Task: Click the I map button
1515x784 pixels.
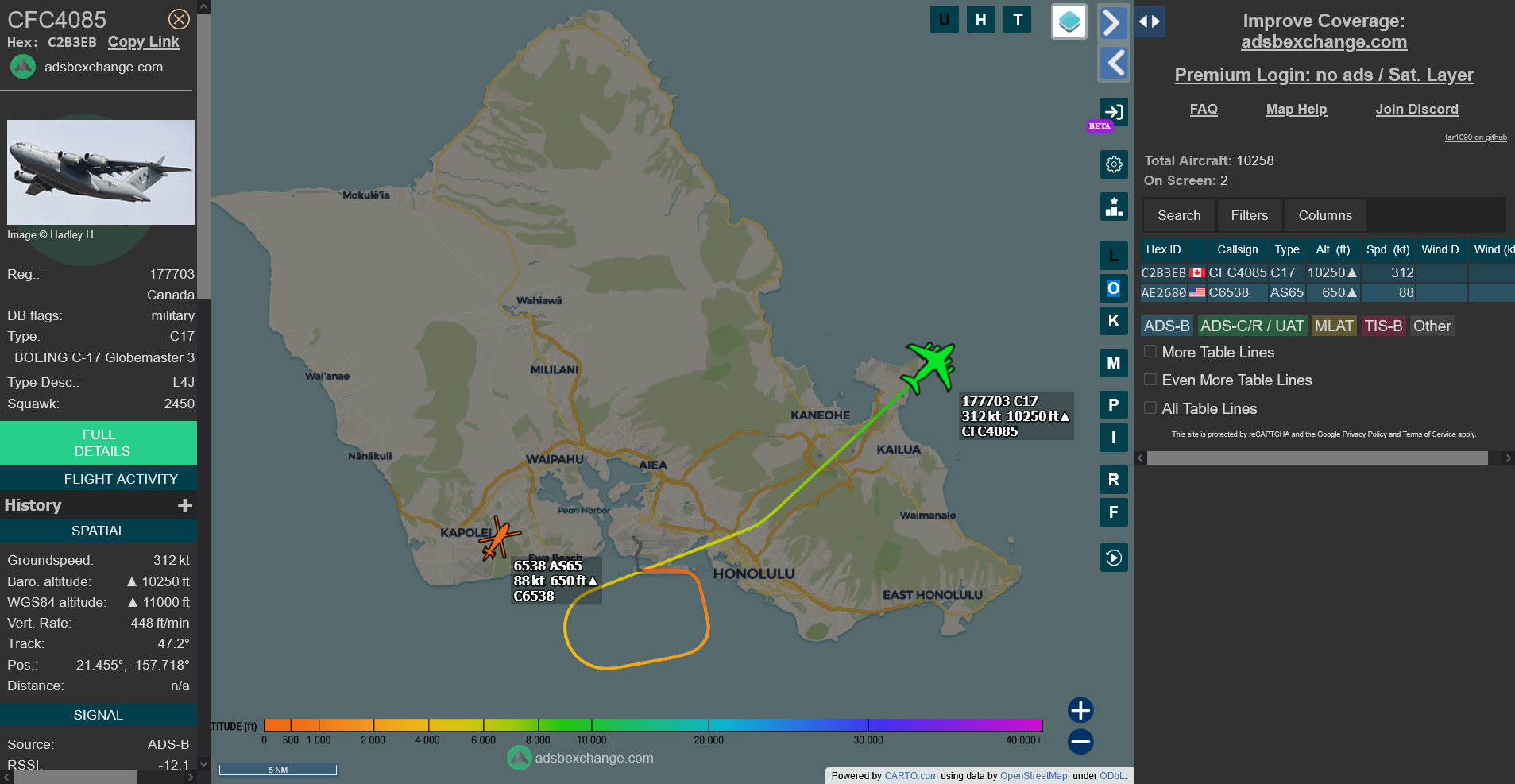Action: (x=1114, y=438)
